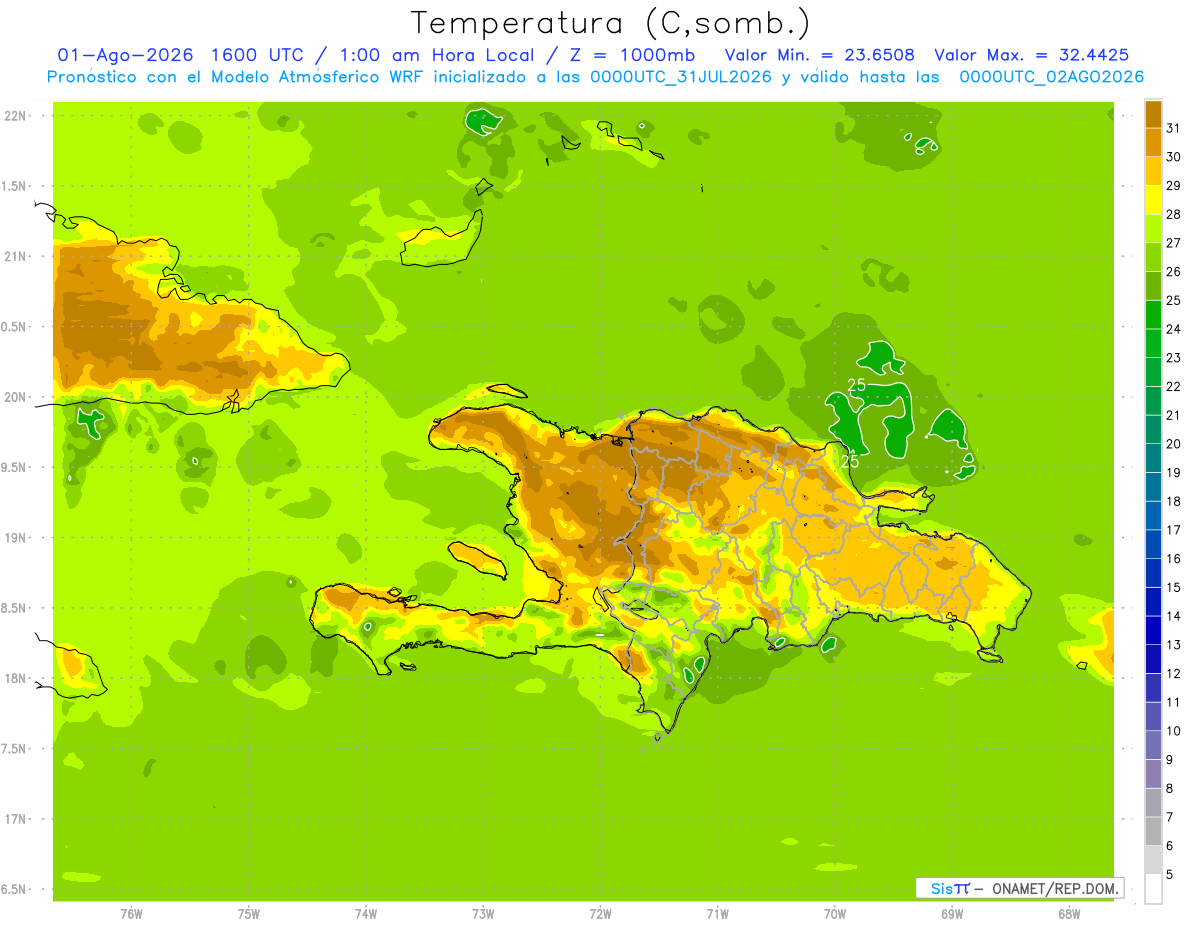The height and width of the screenshot is (927, 1200).
Task: Click the '19N' latitude axis label
Action: (15, 538)
